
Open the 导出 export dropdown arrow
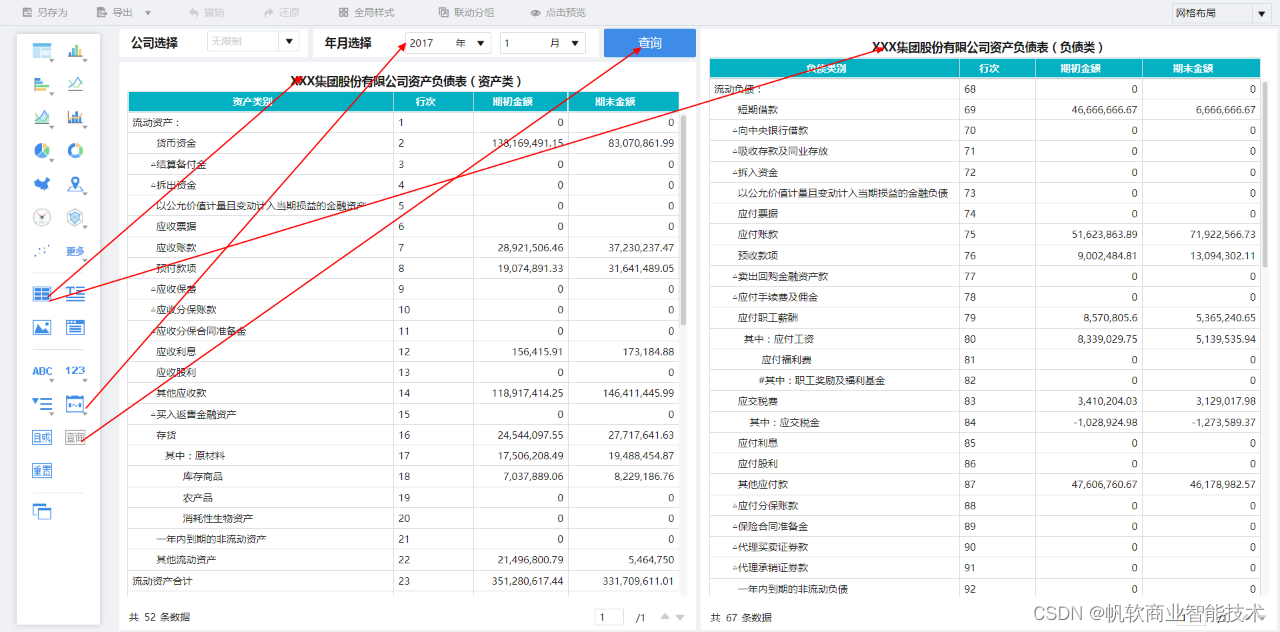click(x=148, y=13)
